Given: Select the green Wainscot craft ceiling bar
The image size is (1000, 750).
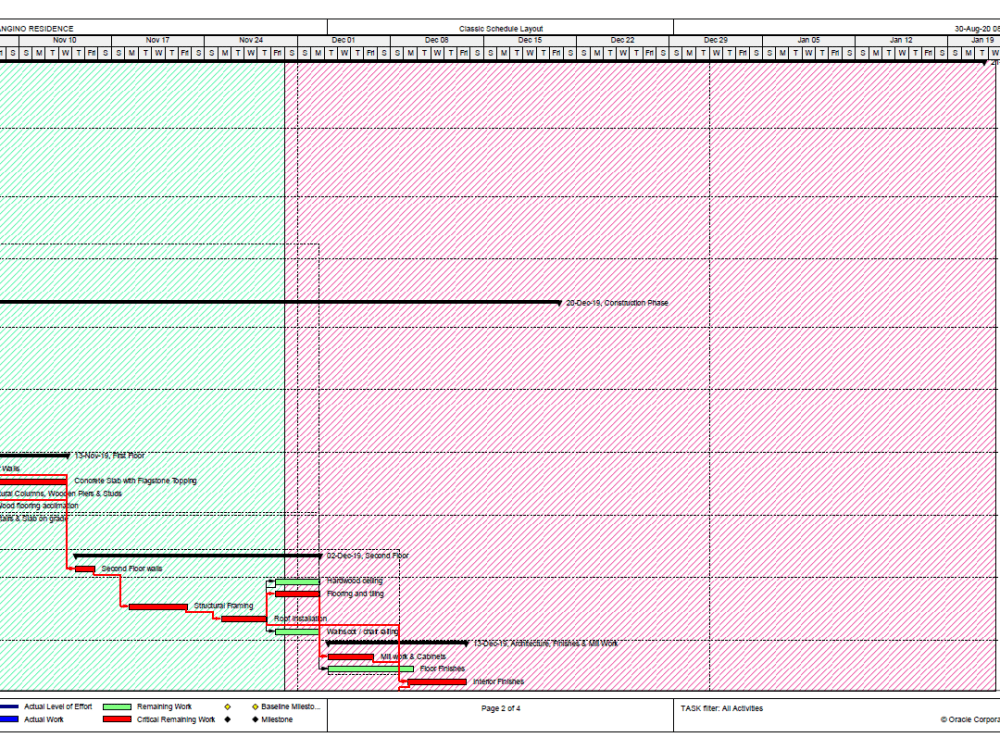Looking at the screenshot, I should (x=297, y=631).
